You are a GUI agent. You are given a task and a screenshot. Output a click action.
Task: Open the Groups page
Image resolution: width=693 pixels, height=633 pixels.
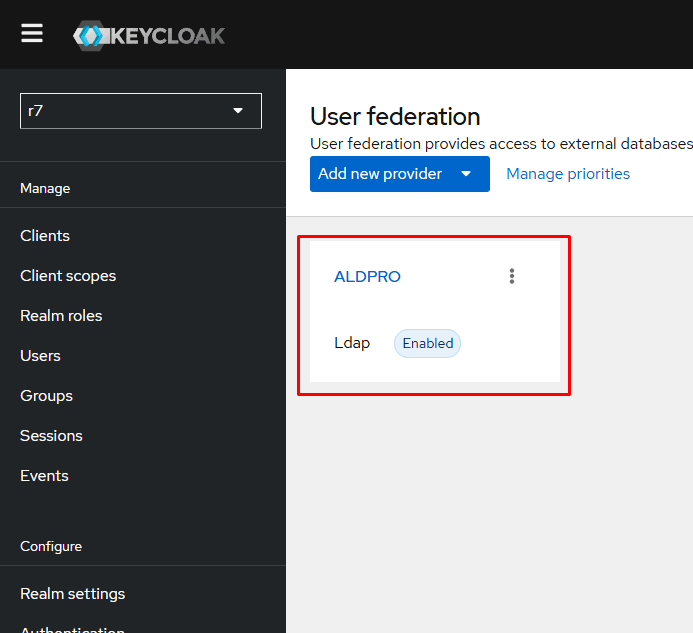coord(46,396)
